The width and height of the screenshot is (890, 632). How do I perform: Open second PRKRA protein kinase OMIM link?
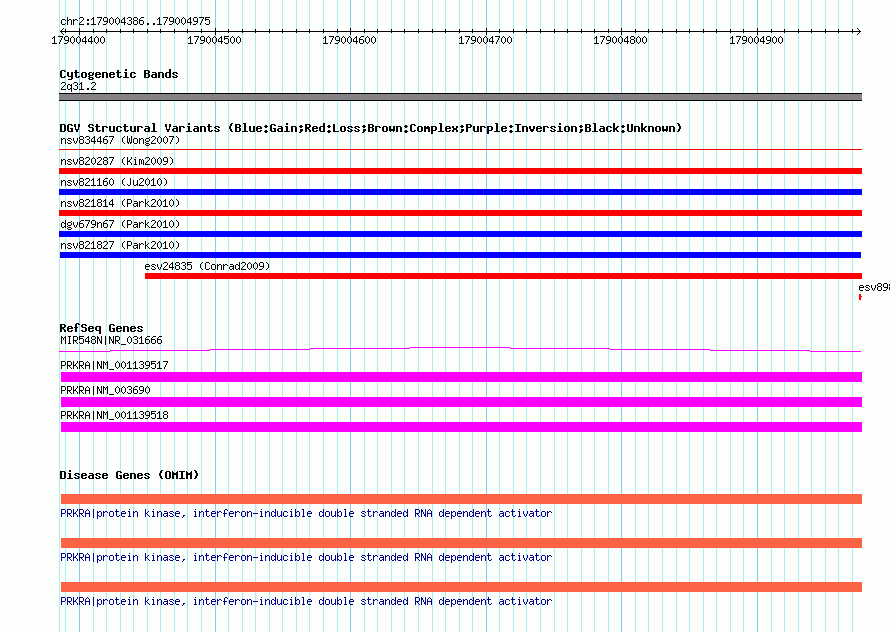[x=306, y=558]
